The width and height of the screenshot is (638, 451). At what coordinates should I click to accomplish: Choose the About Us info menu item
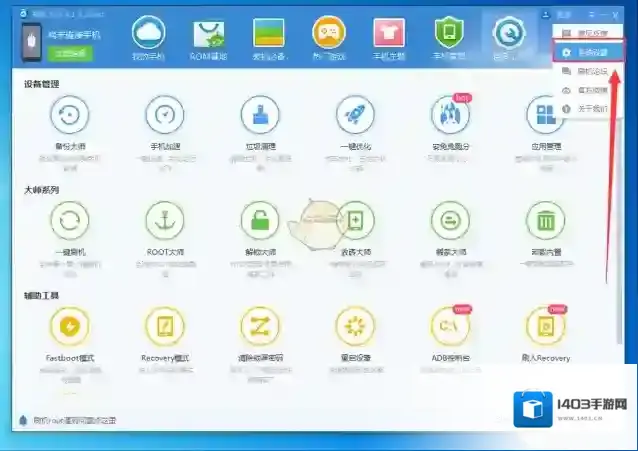coord(588,109)
